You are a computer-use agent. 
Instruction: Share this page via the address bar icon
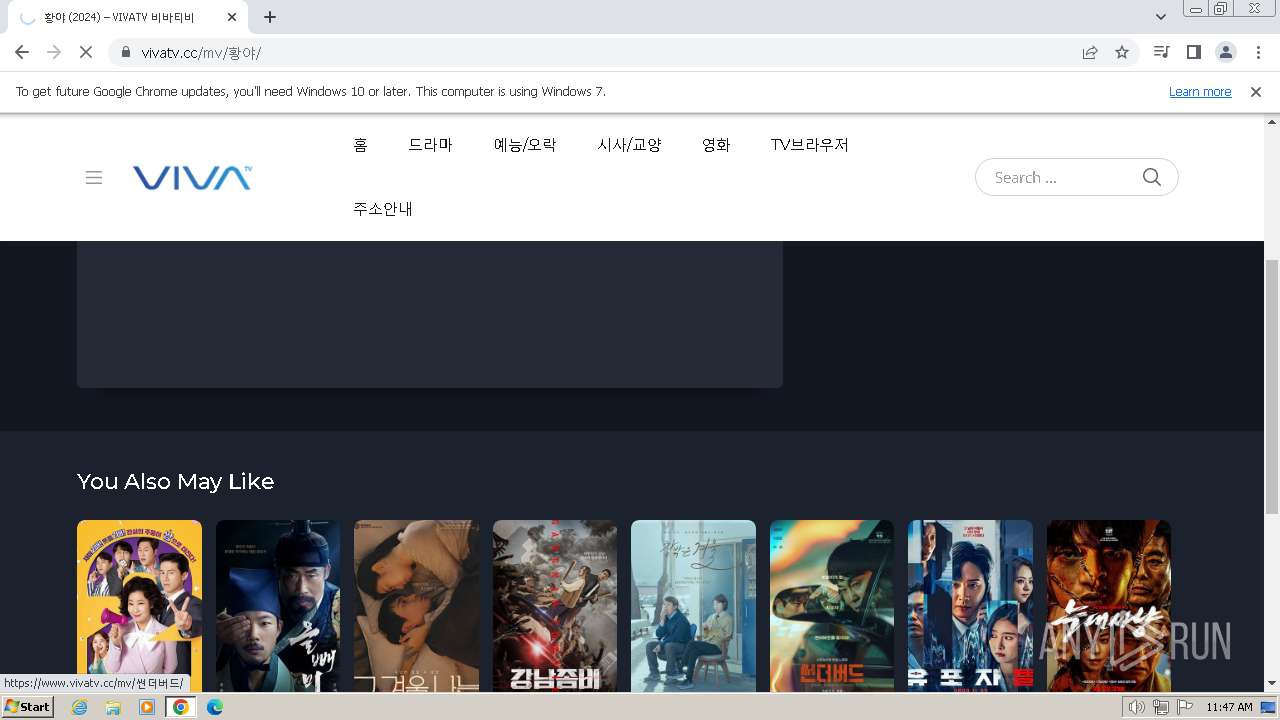(1090, 52)
